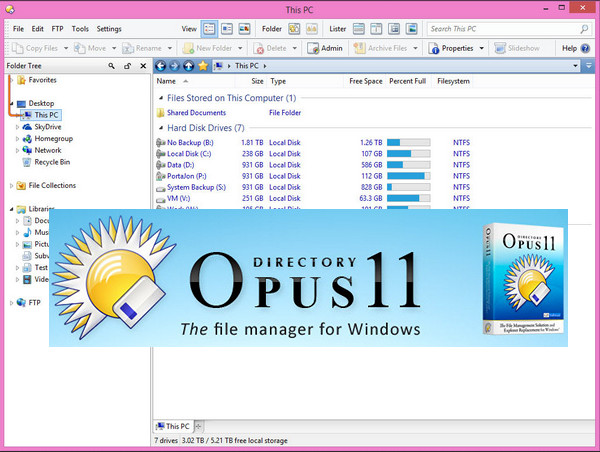
Task: Go up to parent folder
Action: tap(188, 66)
